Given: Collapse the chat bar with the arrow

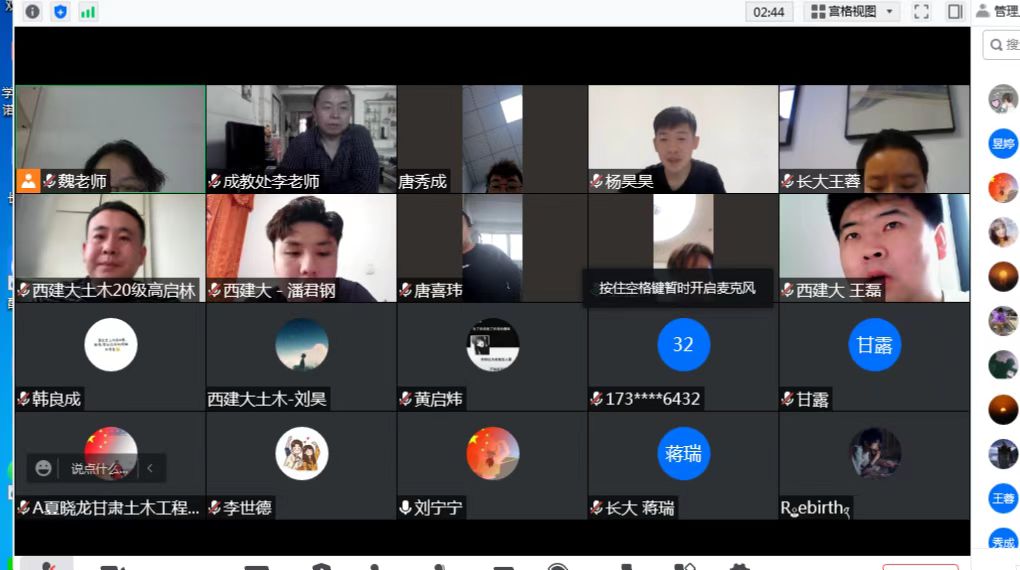Looking at the screenshot, I should (x=150, y=468).
